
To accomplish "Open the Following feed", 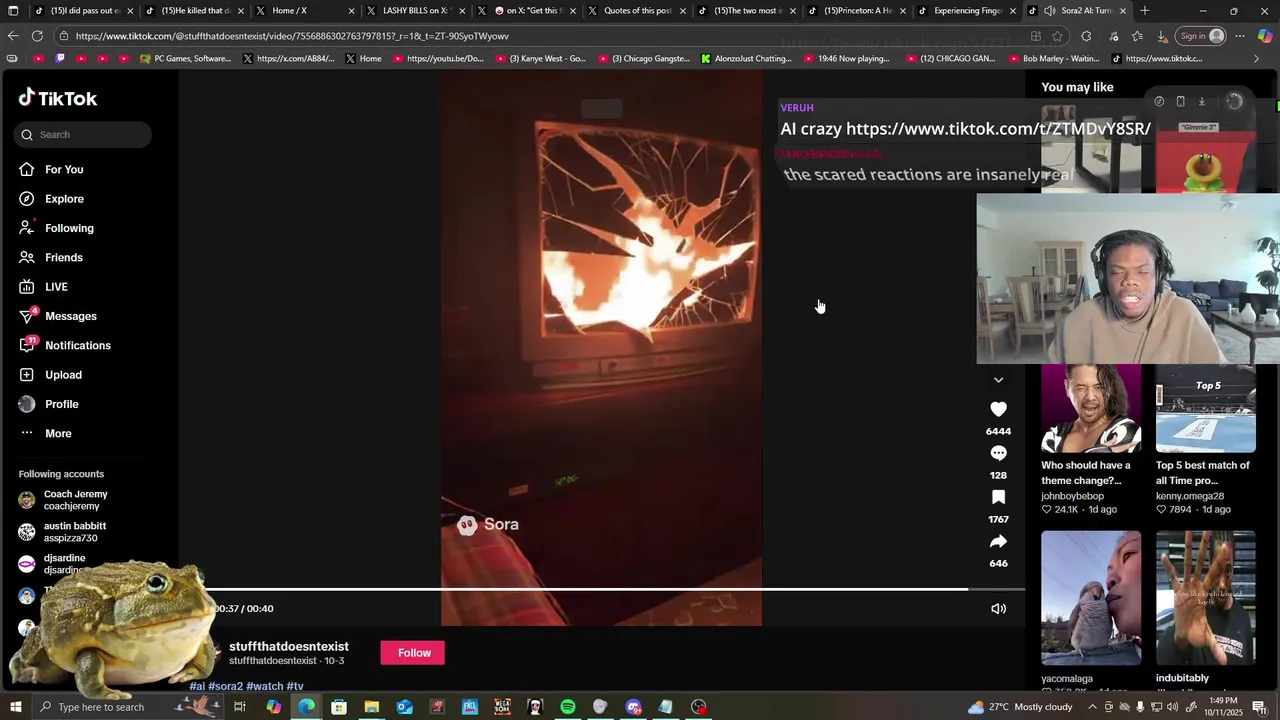I will tap(69, 228).
